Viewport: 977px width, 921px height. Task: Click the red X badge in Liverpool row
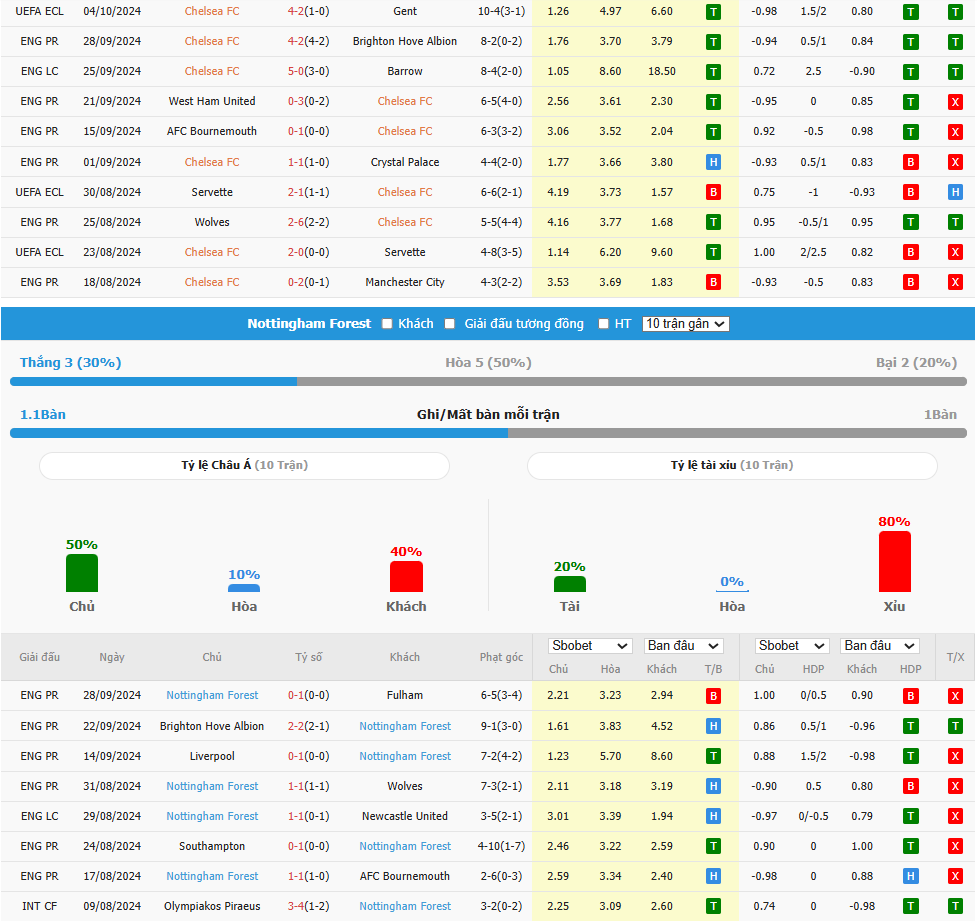[955, 756]
